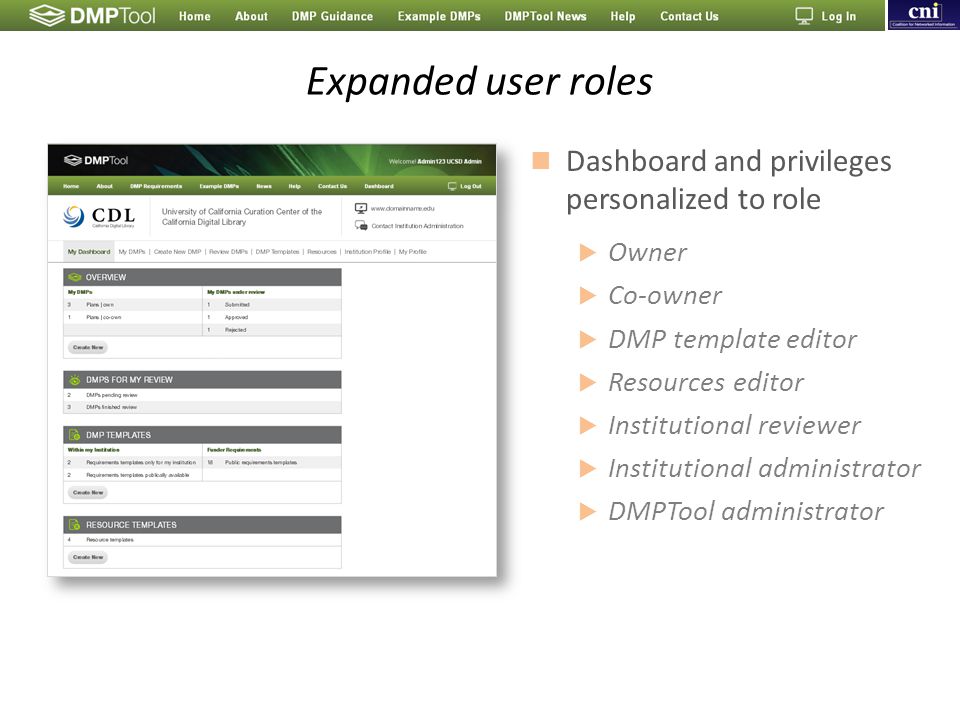Click 'DMPs pending review' row
The width and height of the screenshot is (960, 720).
click(202, 395)
